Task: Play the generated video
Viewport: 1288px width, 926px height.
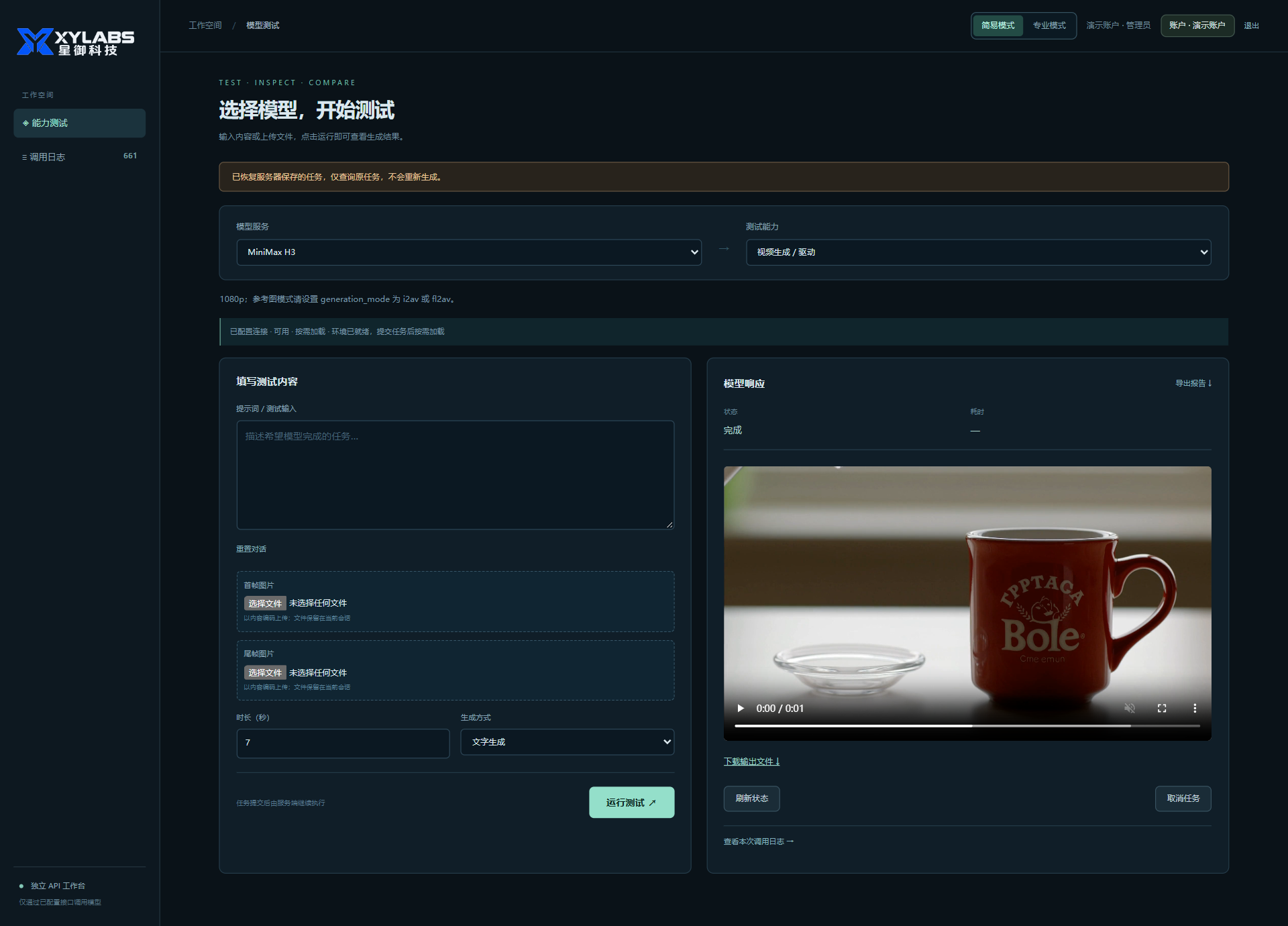Action: pos(741,708)
